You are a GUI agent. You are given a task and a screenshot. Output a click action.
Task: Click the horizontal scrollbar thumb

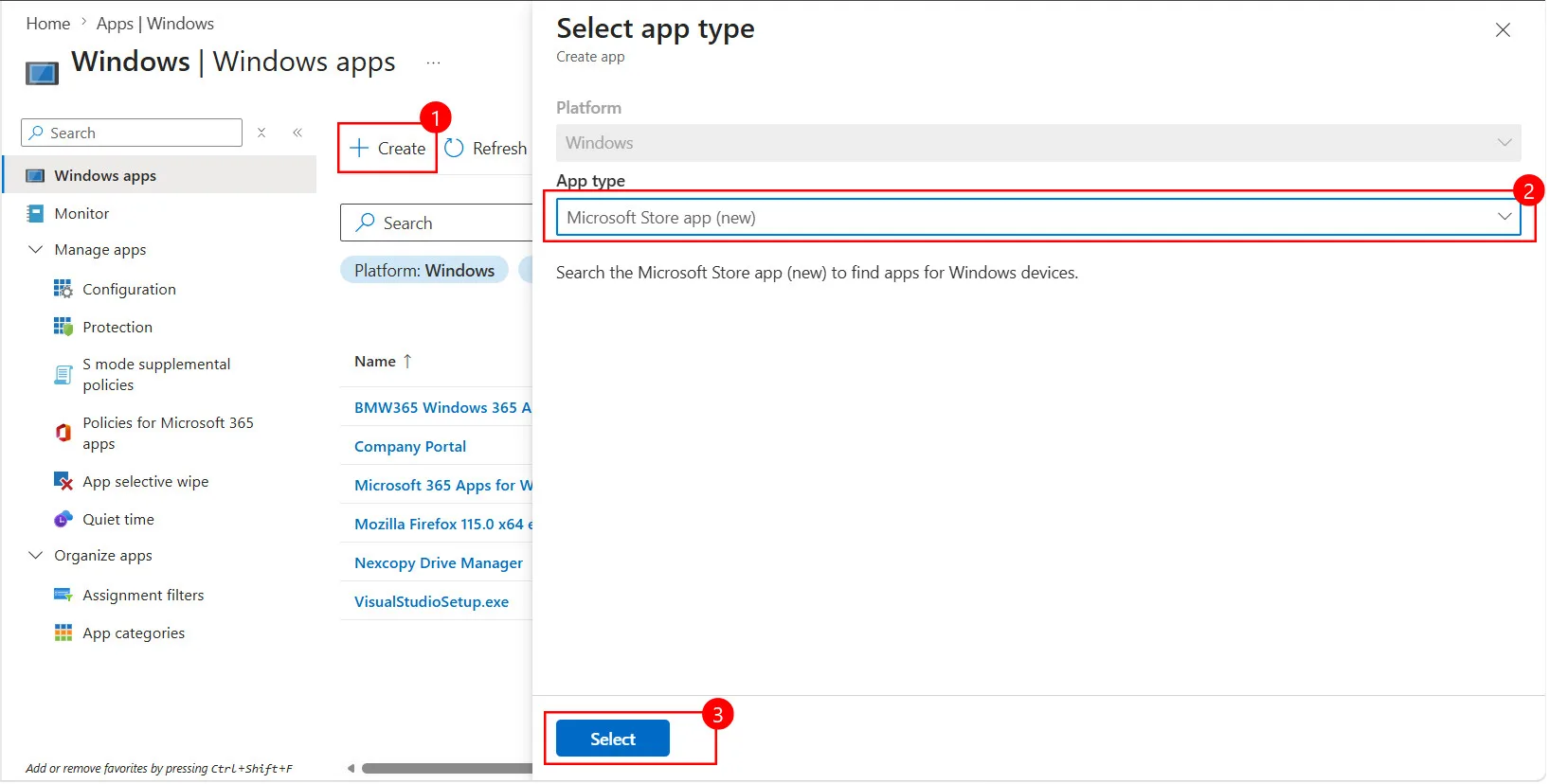(447, 769)
